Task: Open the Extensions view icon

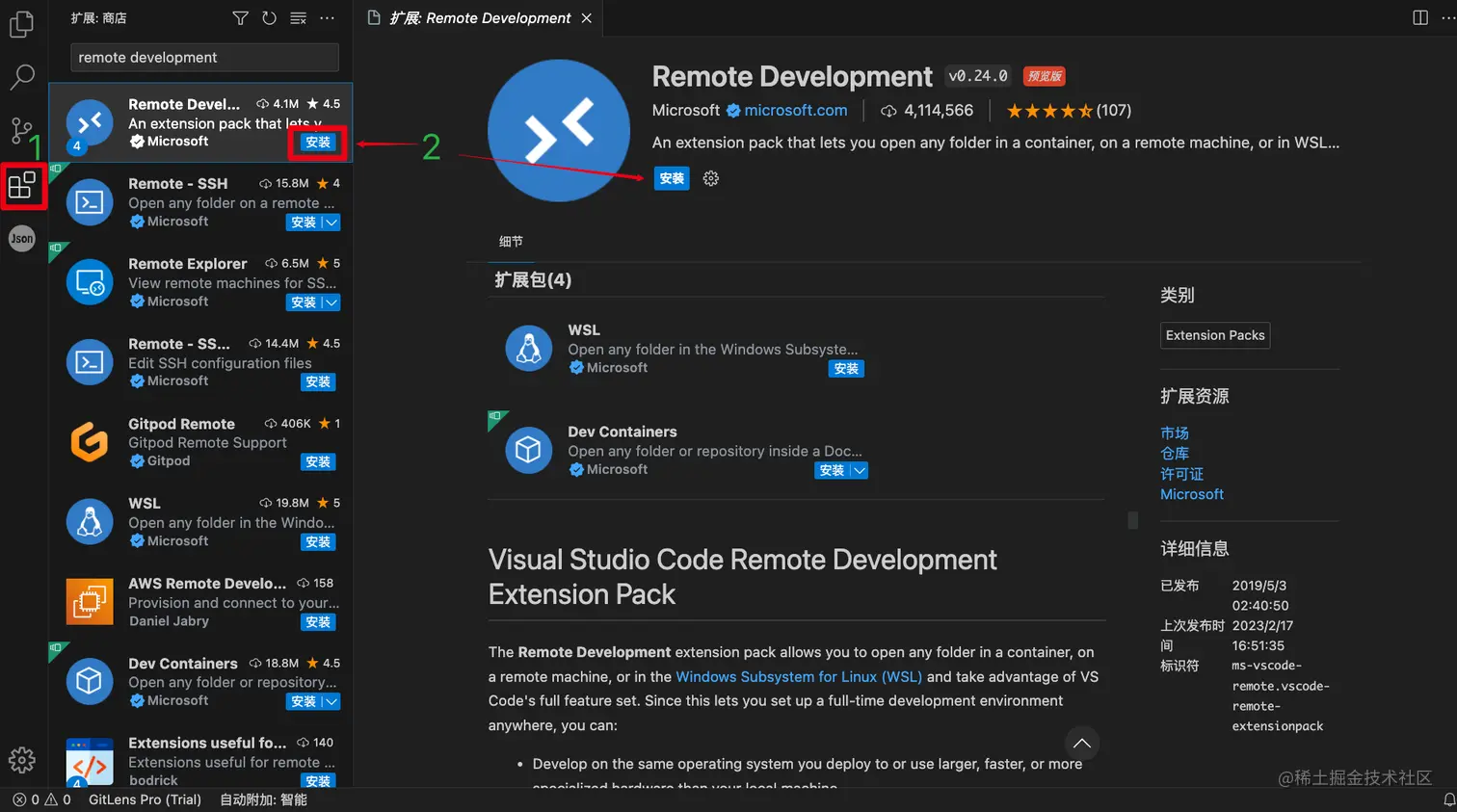Action: click(x=22, y=184)
